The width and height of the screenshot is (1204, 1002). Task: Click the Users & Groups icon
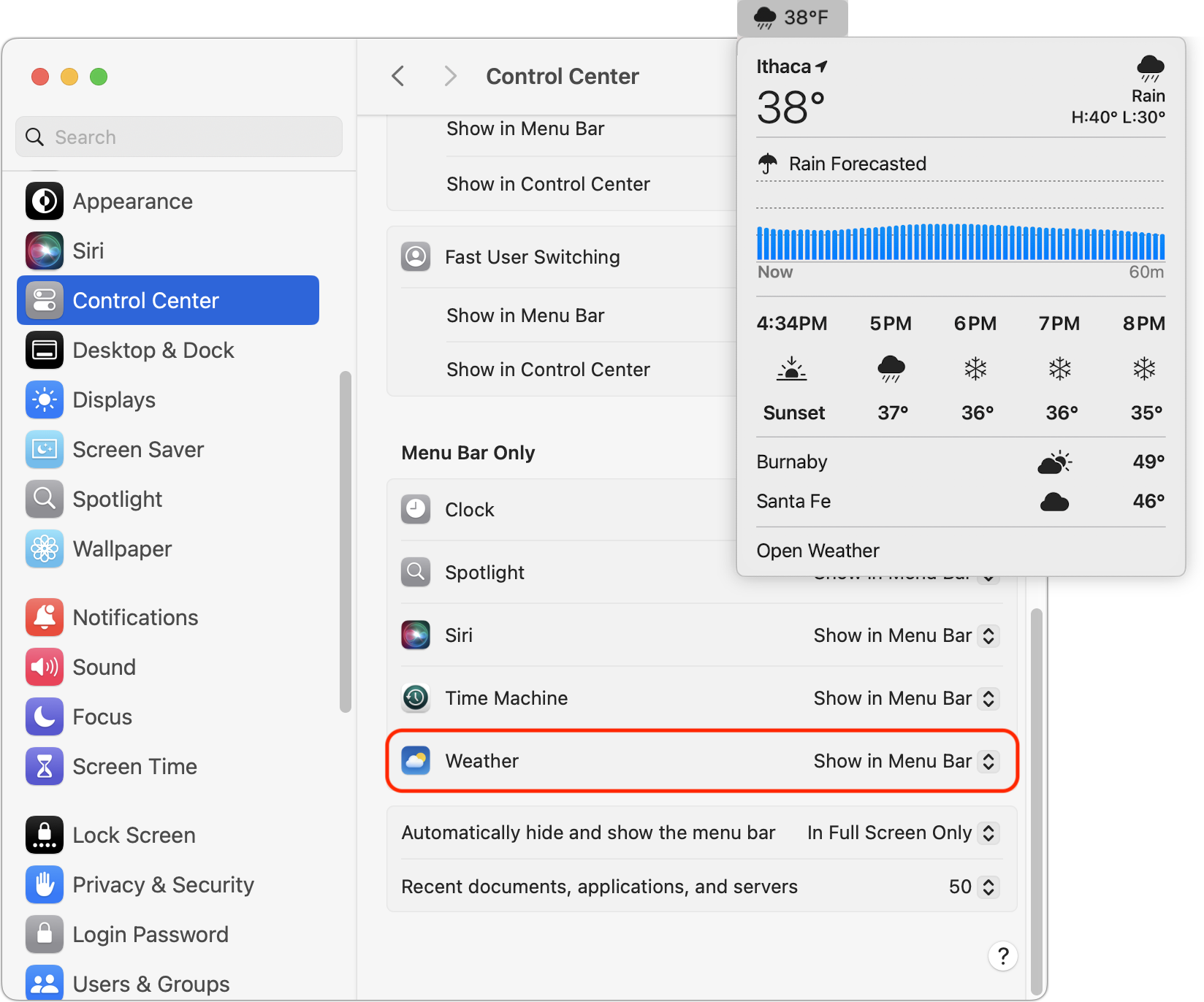45,983
